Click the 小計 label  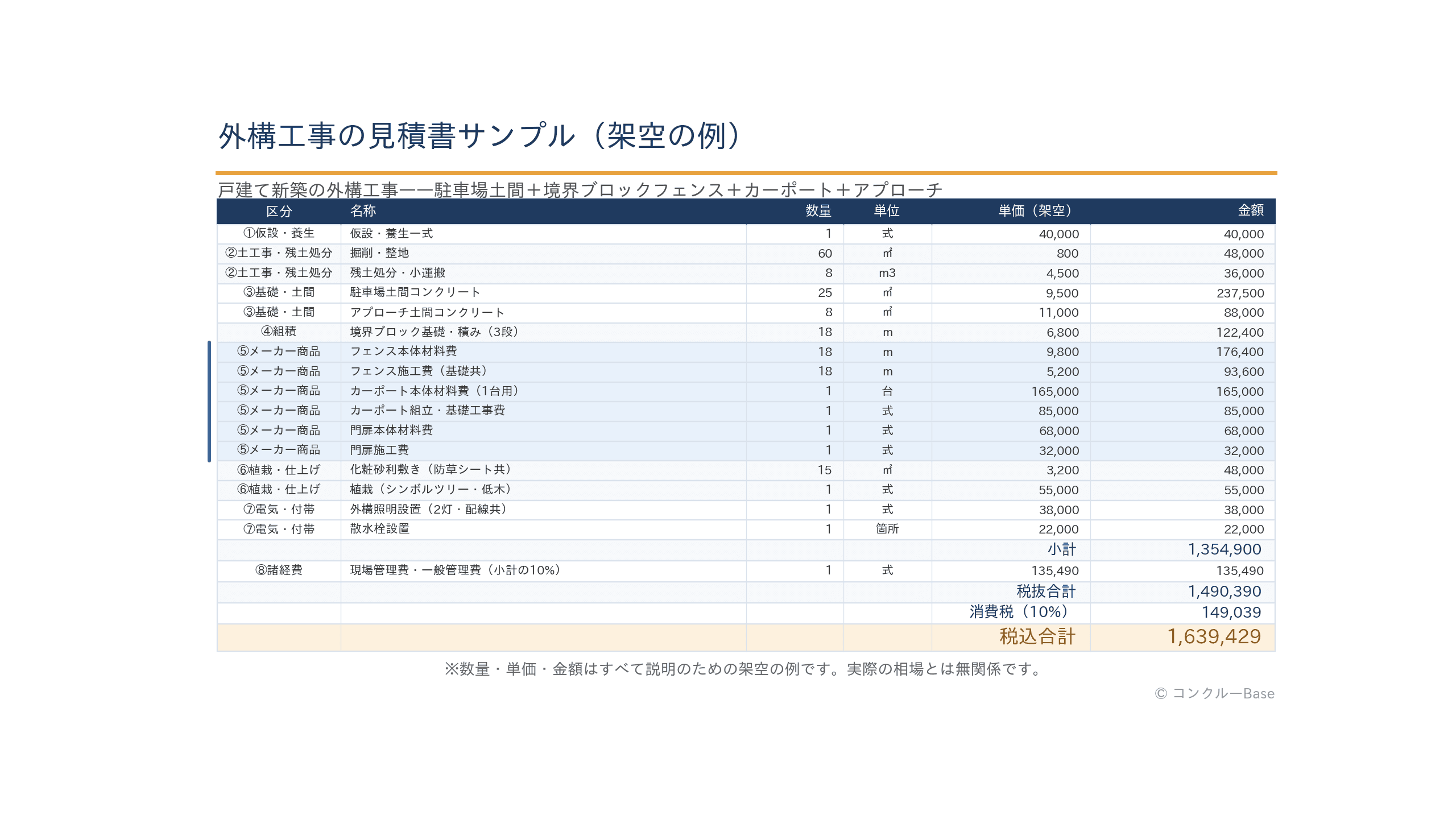1061,549
